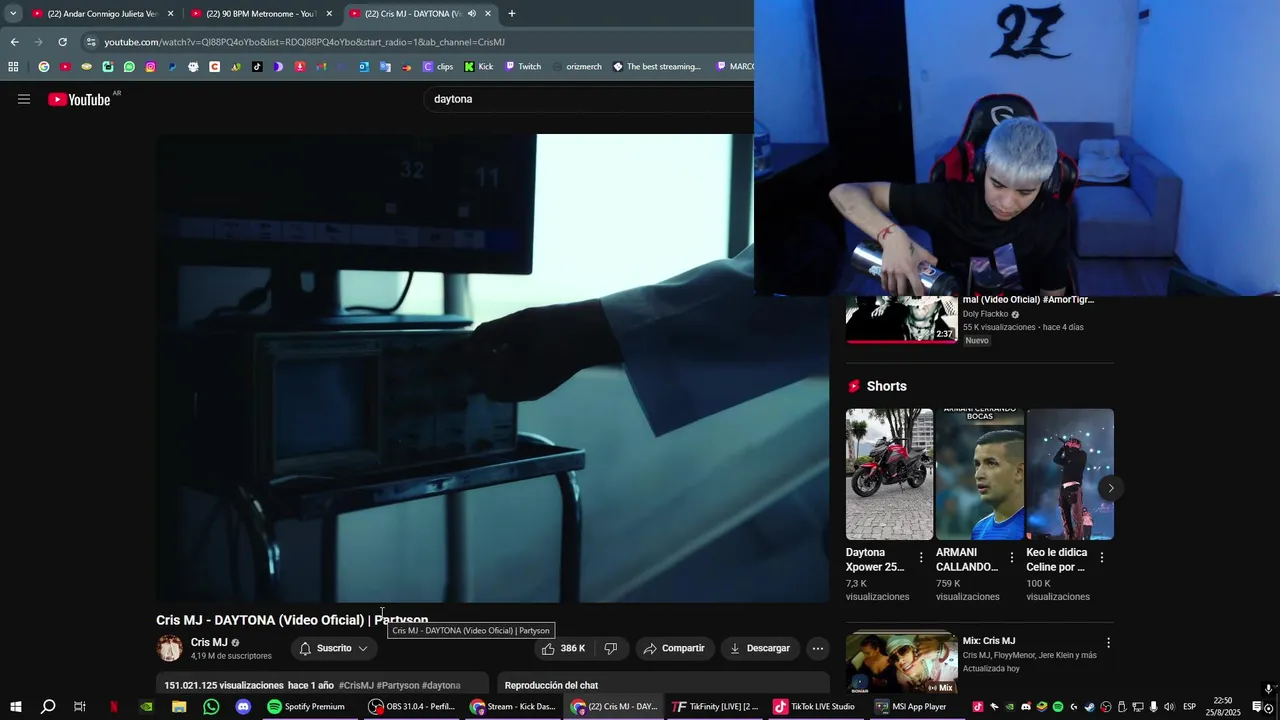Open options for 'Mix: Cris MJ'
The height and width of the screenshot is (720, 1280).
[1108, 643]
